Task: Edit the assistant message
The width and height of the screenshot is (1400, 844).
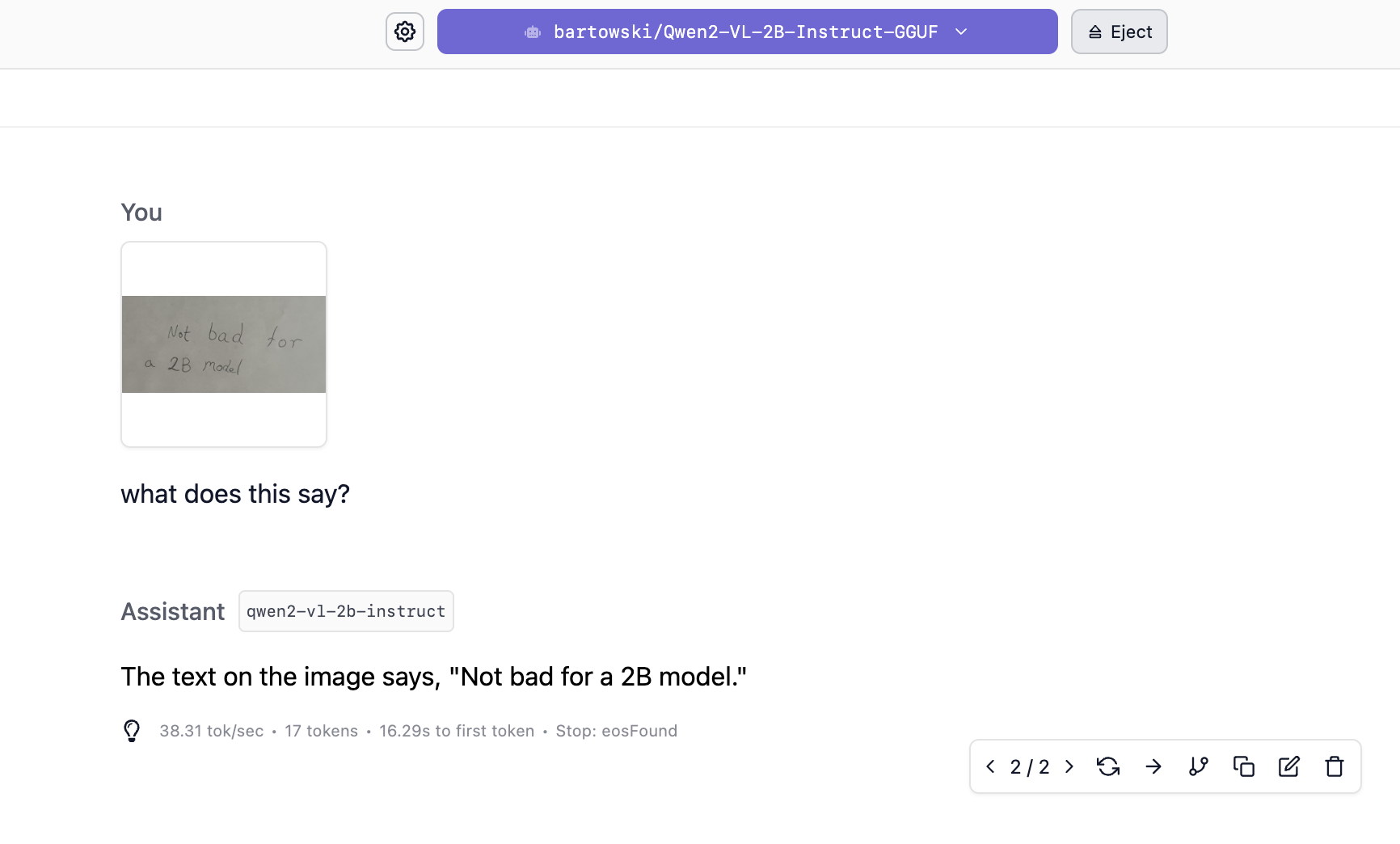Action: tap(1289, 766)
